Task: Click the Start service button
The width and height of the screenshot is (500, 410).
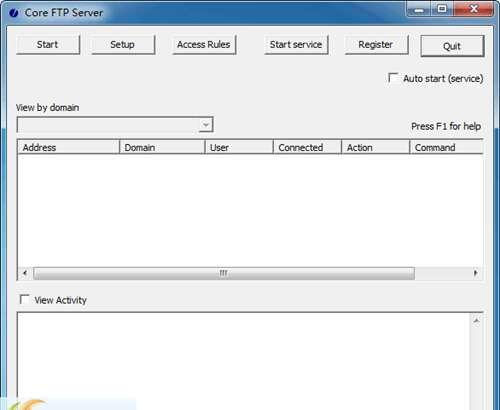Action: click(x=296, y=45)
